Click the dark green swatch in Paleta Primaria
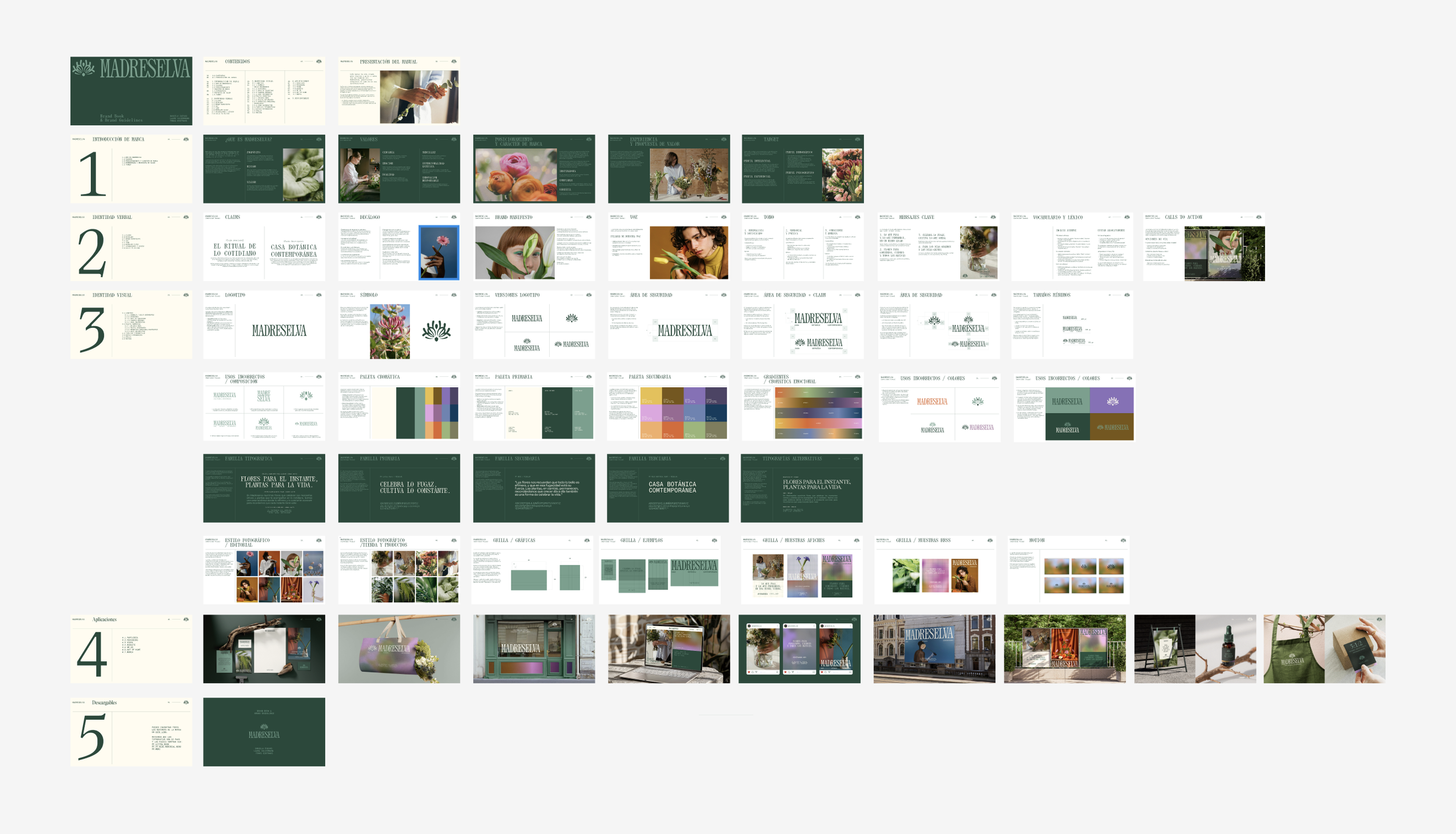This screenshot has height=834, width=1456. click(x=556, y=412)
